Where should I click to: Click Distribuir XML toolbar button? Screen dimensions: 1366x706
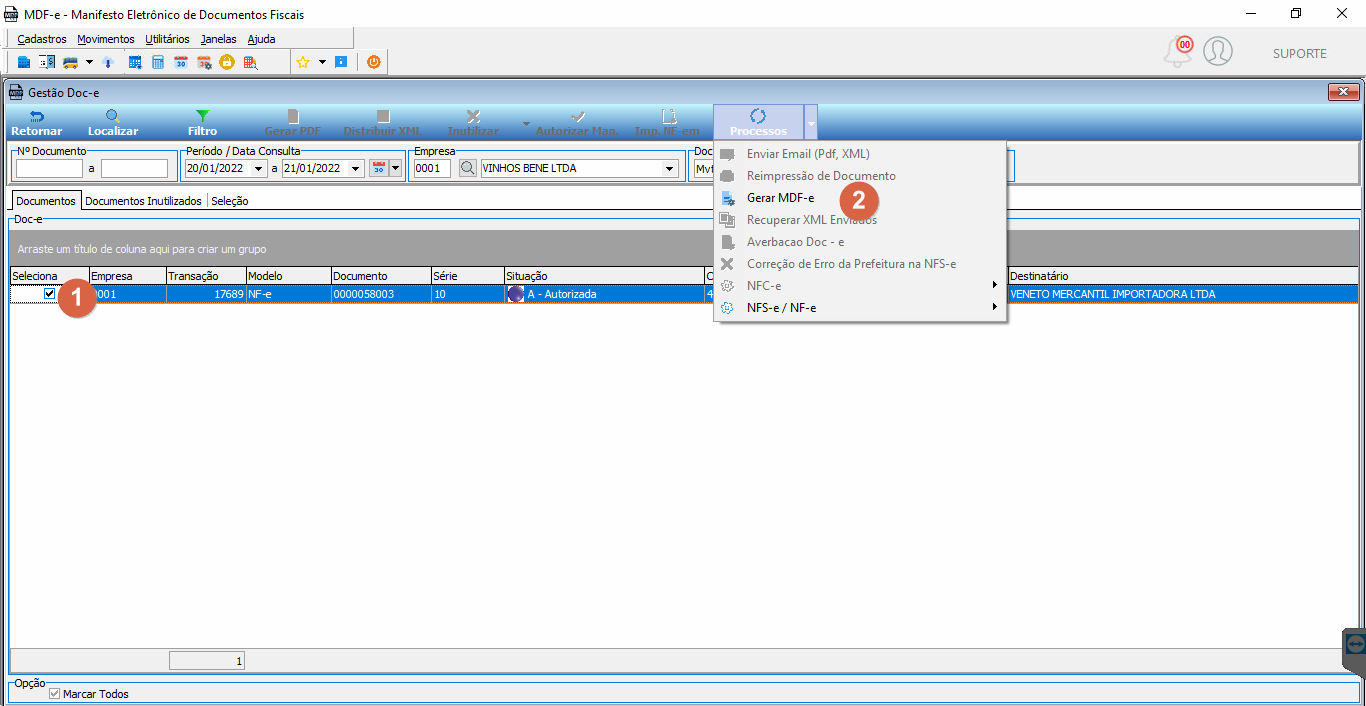382,123
